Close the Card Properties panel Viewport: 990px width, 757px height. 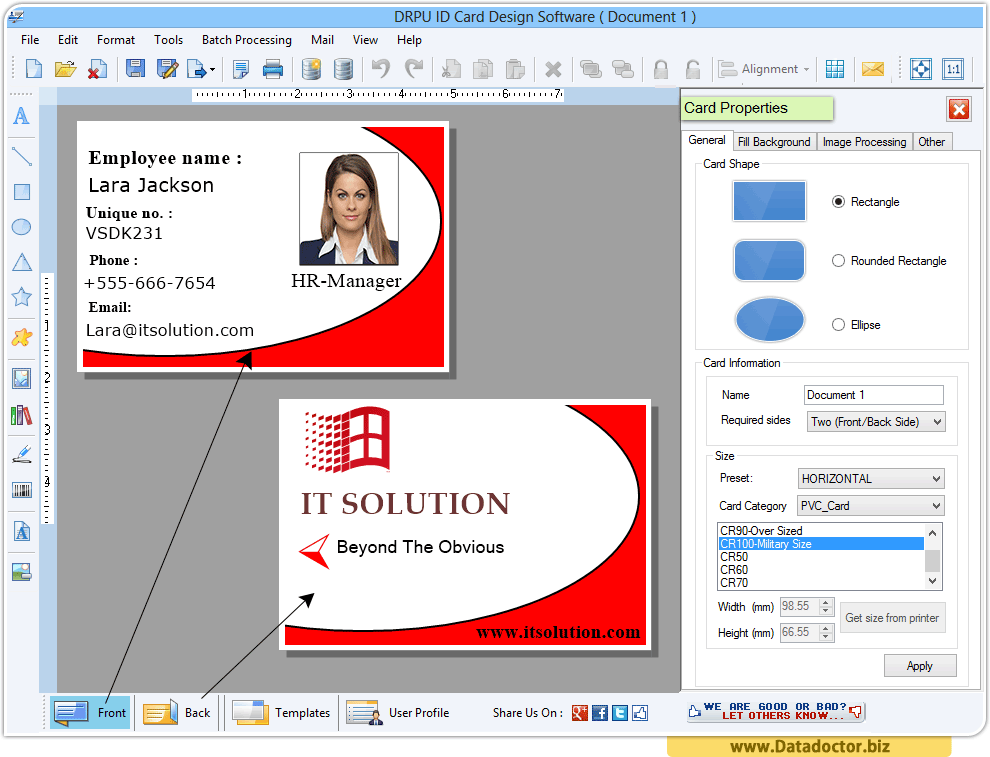tap(959, 109)
